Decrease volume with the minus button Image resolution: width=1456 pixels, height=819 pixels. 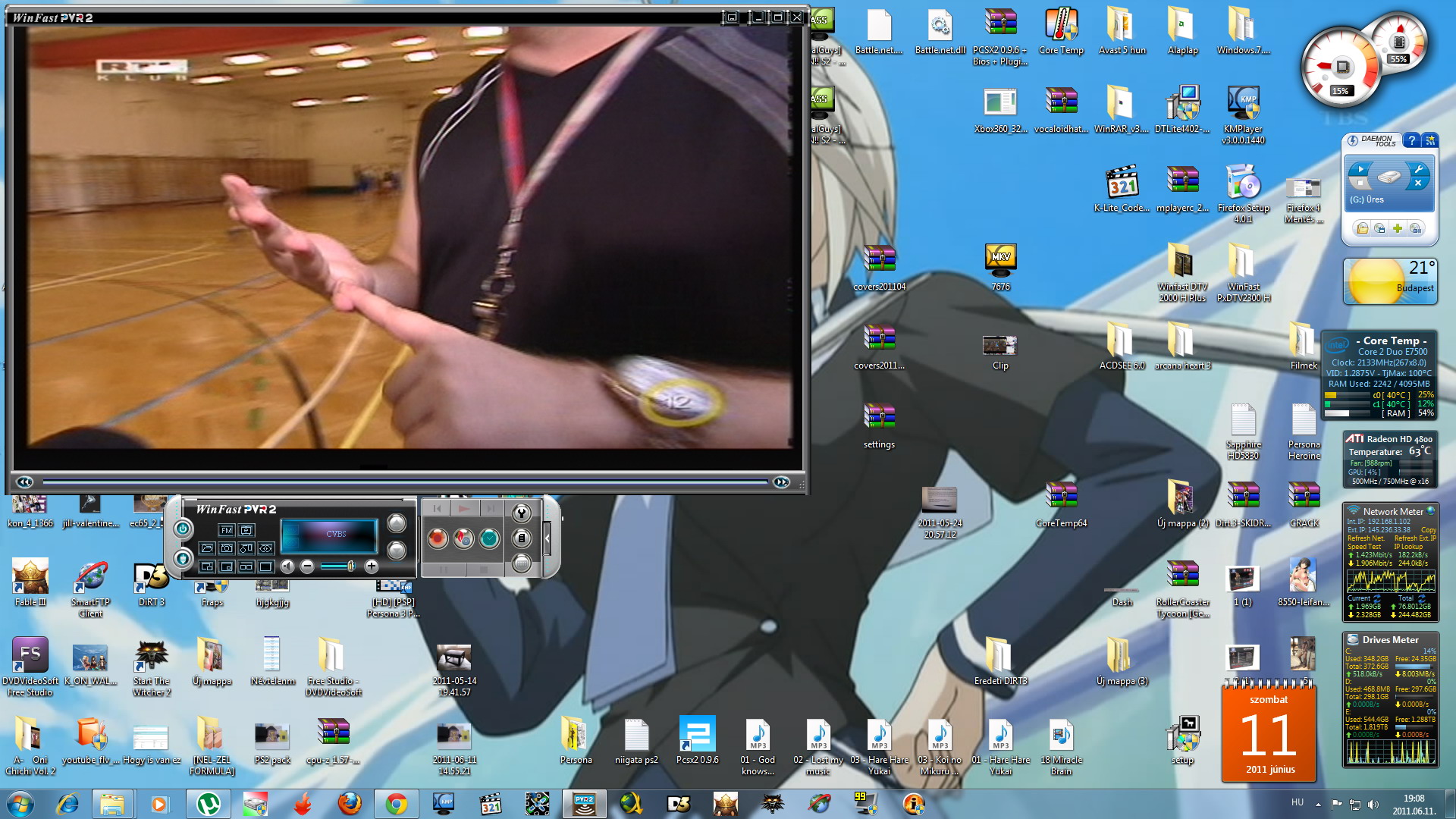[307, 566]
